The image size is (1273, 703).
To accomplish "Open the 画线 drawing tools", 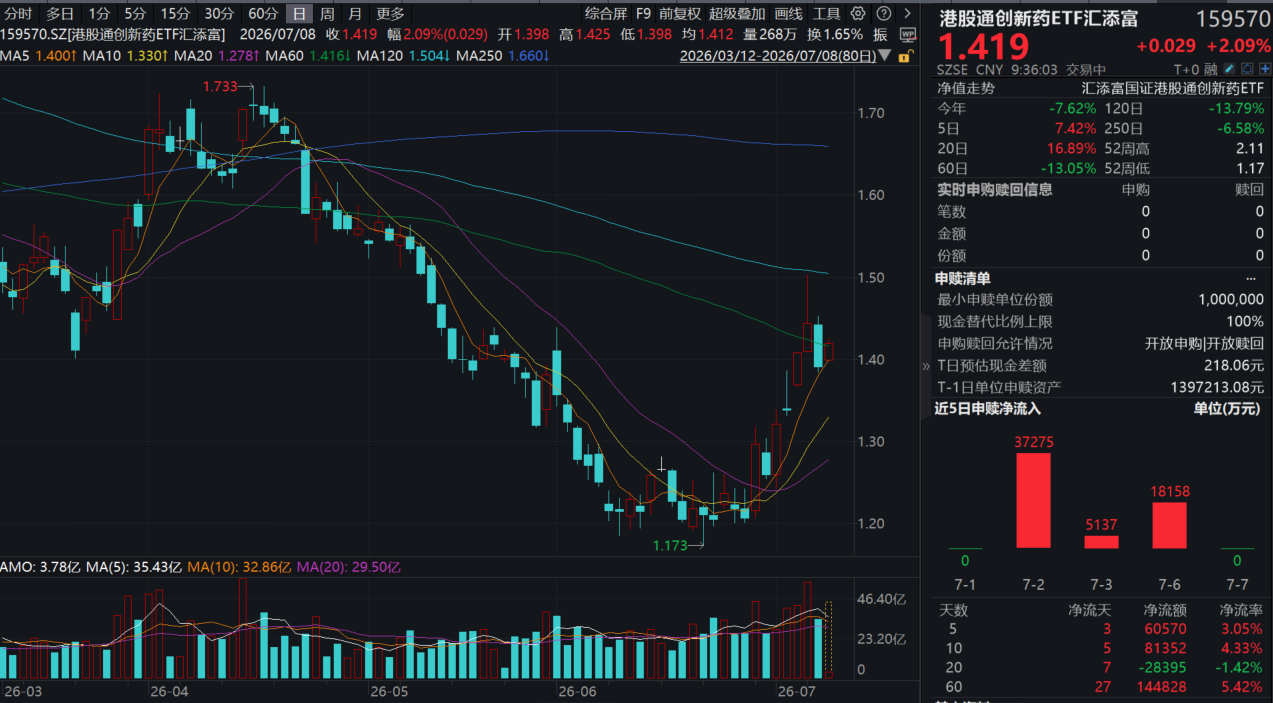I will point(788,13).
